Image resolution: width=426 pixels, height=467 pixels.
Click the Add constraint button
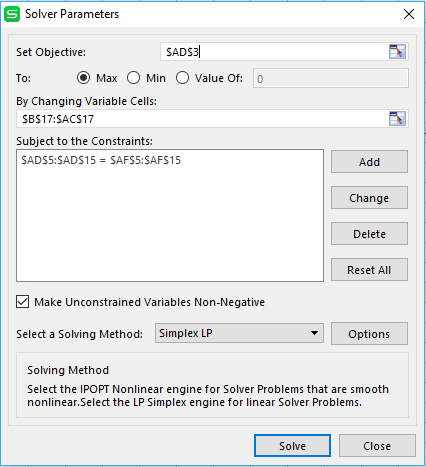coord(369,162)
